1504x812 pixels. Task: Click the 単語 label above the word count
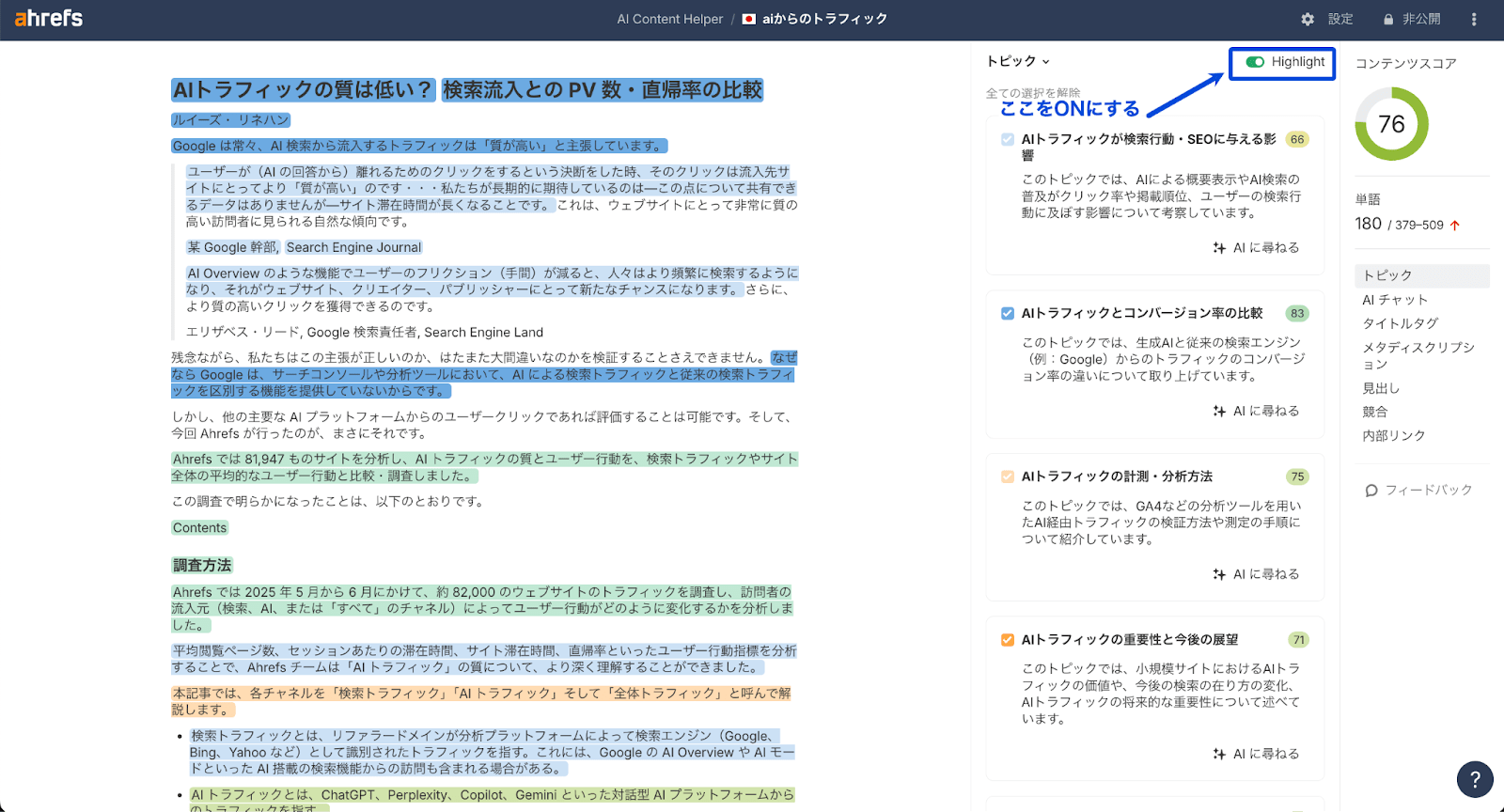click(x=1368, y=199)
